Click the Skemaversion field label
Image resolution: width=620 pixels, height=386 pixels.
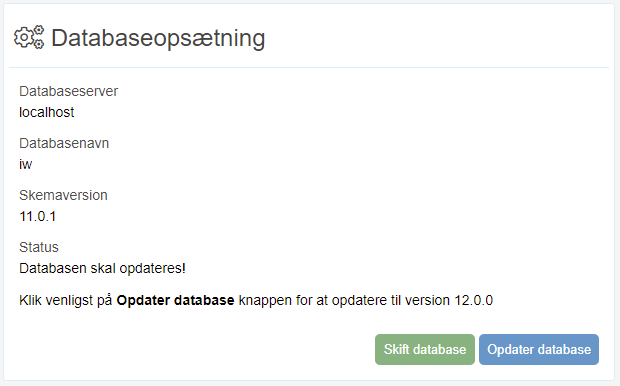(63, 195)
